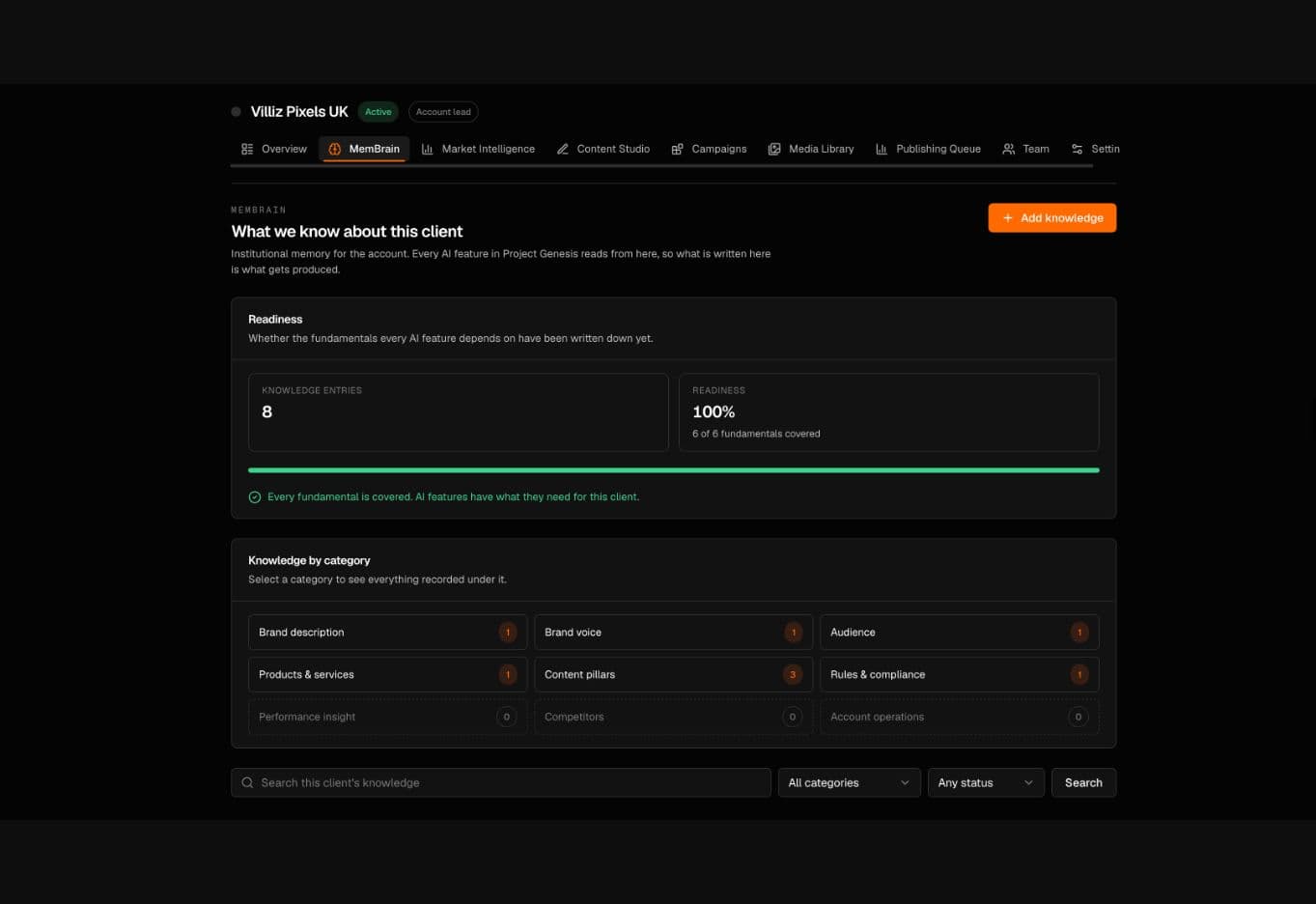
Task: Open the Rules & compliance category
Action: 960,675
